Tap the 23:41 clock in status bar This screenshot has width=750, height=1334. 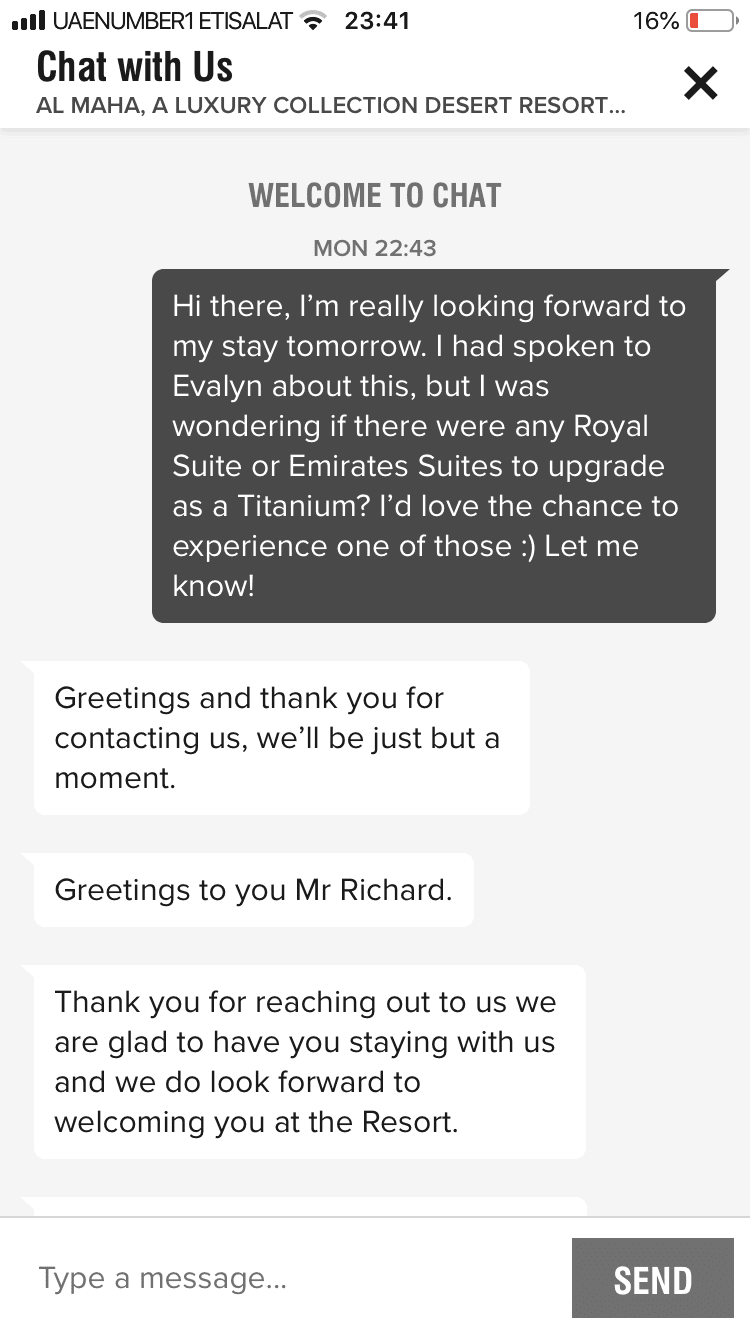(x=376, y=20)
